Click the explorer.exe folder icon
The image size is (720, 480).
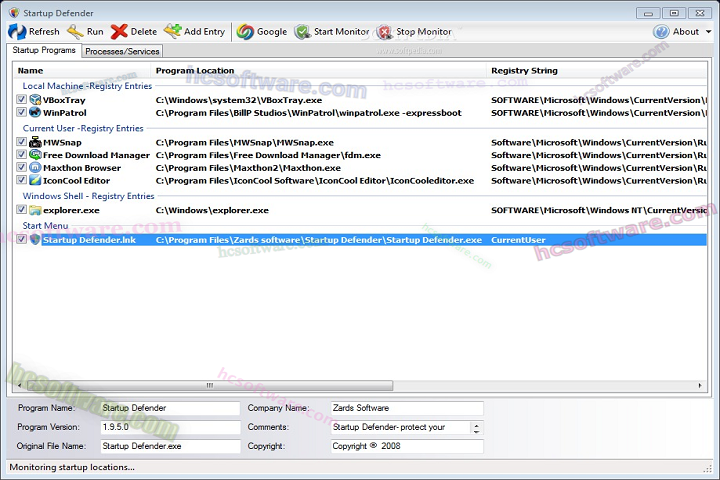[35, 210]
